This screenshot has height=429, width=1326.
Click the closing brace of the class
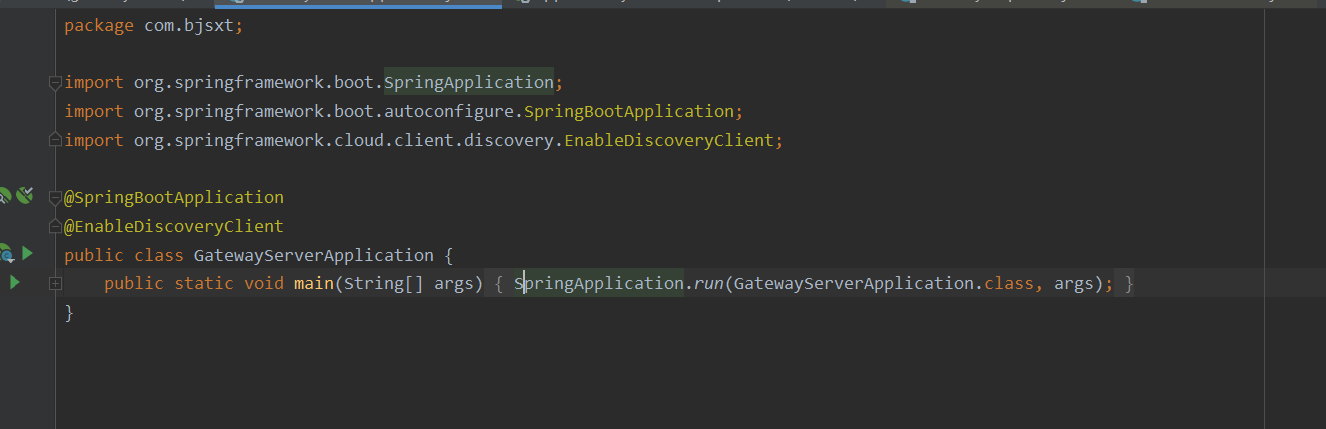point(69,313)
